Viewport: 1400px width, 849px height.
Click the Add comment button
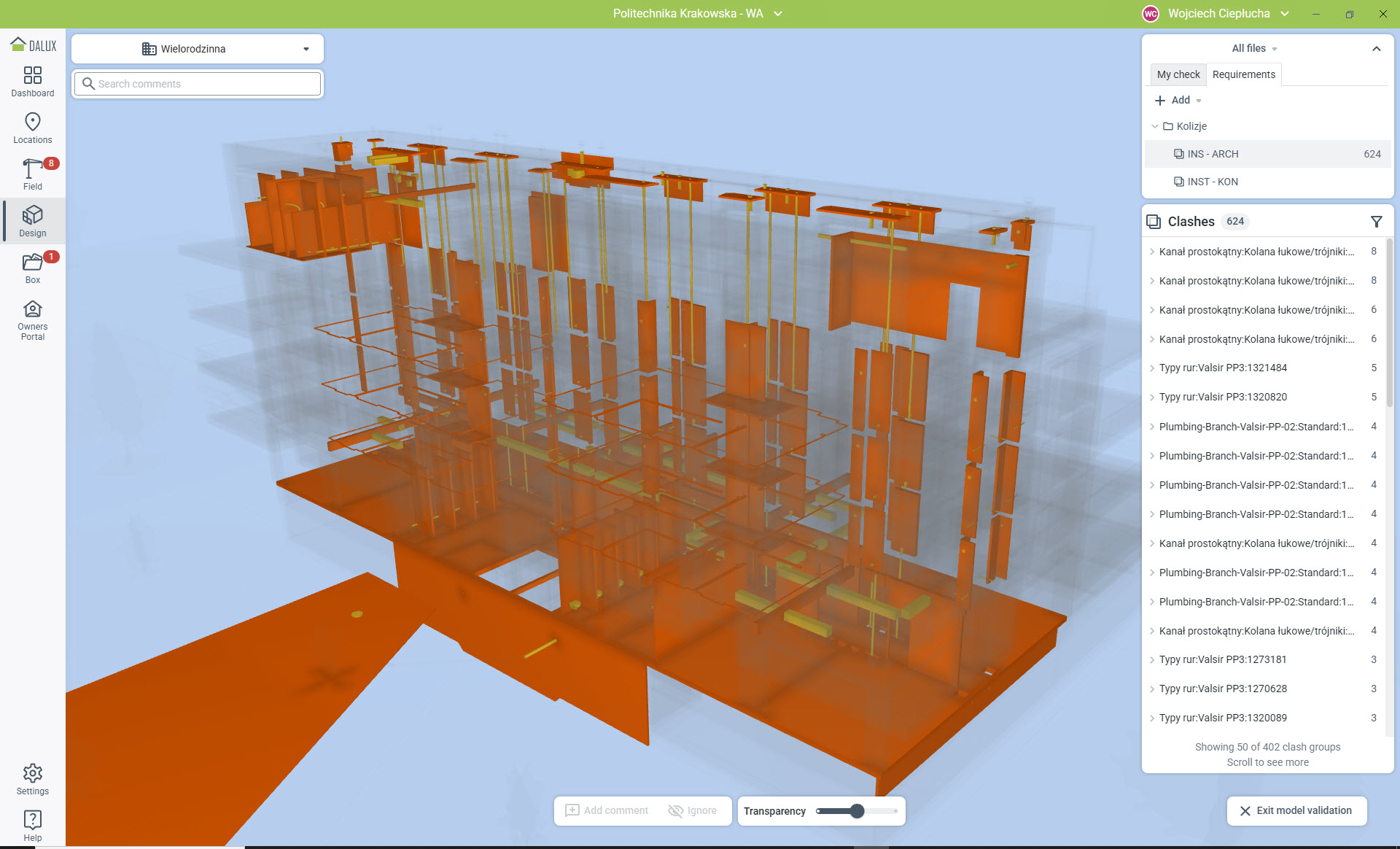coord(607,810)
